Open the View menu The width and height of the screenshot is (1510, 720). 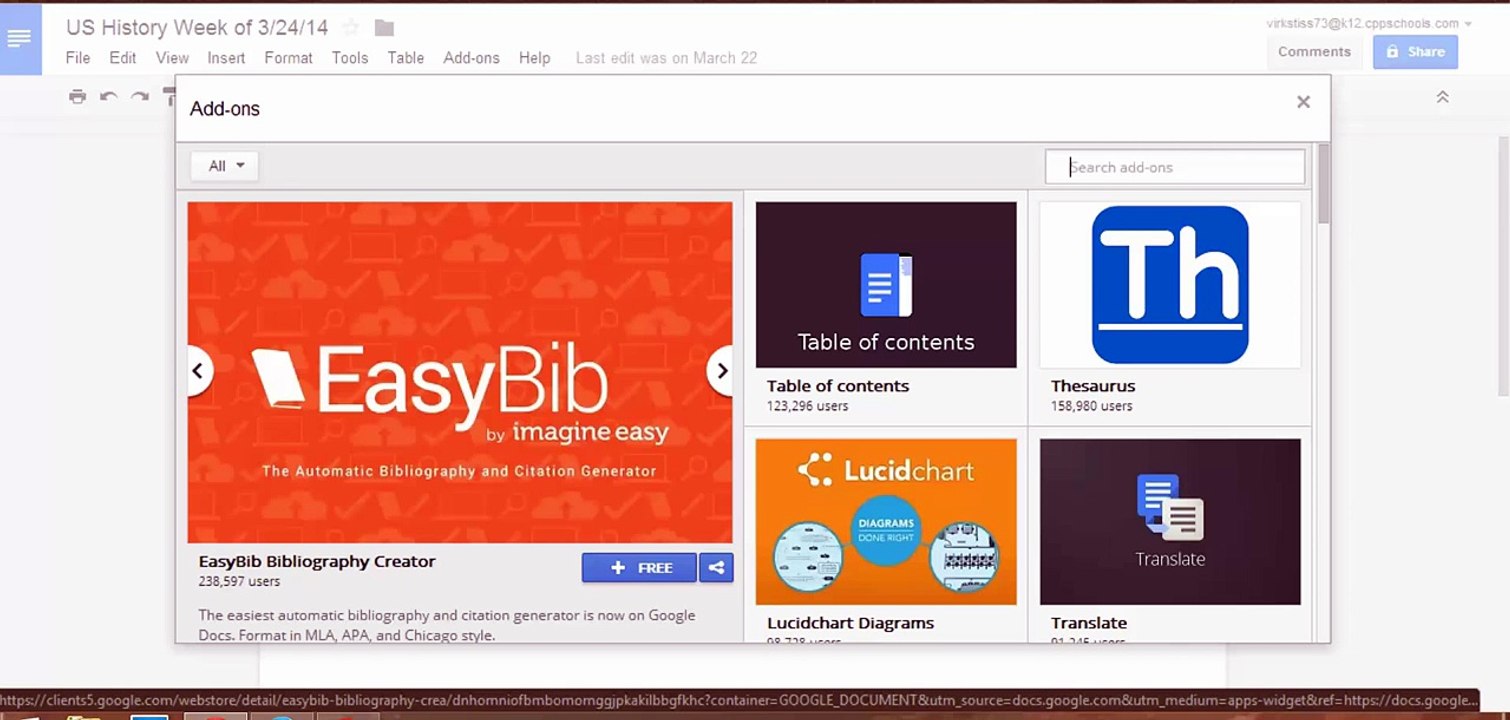click(172, 58)
